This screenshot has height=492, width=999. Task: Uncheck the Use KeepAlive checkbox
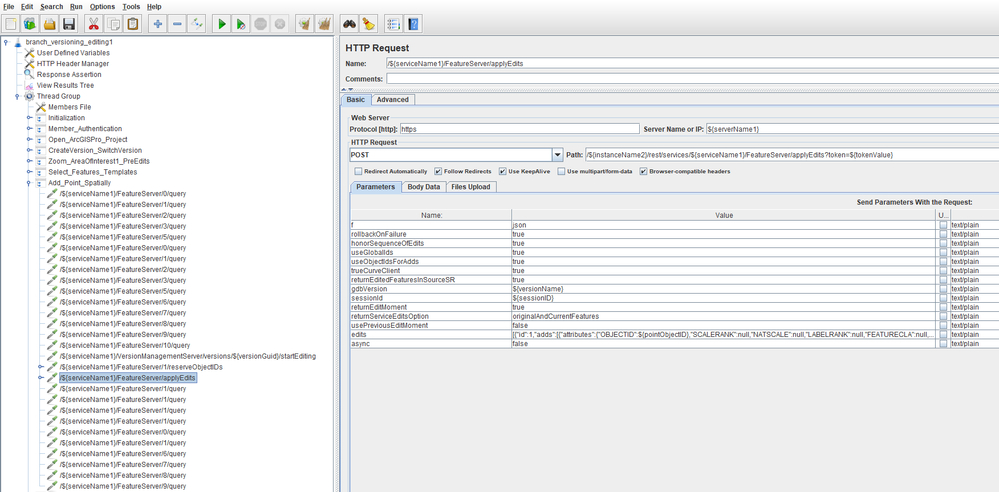tap(503, 172)
